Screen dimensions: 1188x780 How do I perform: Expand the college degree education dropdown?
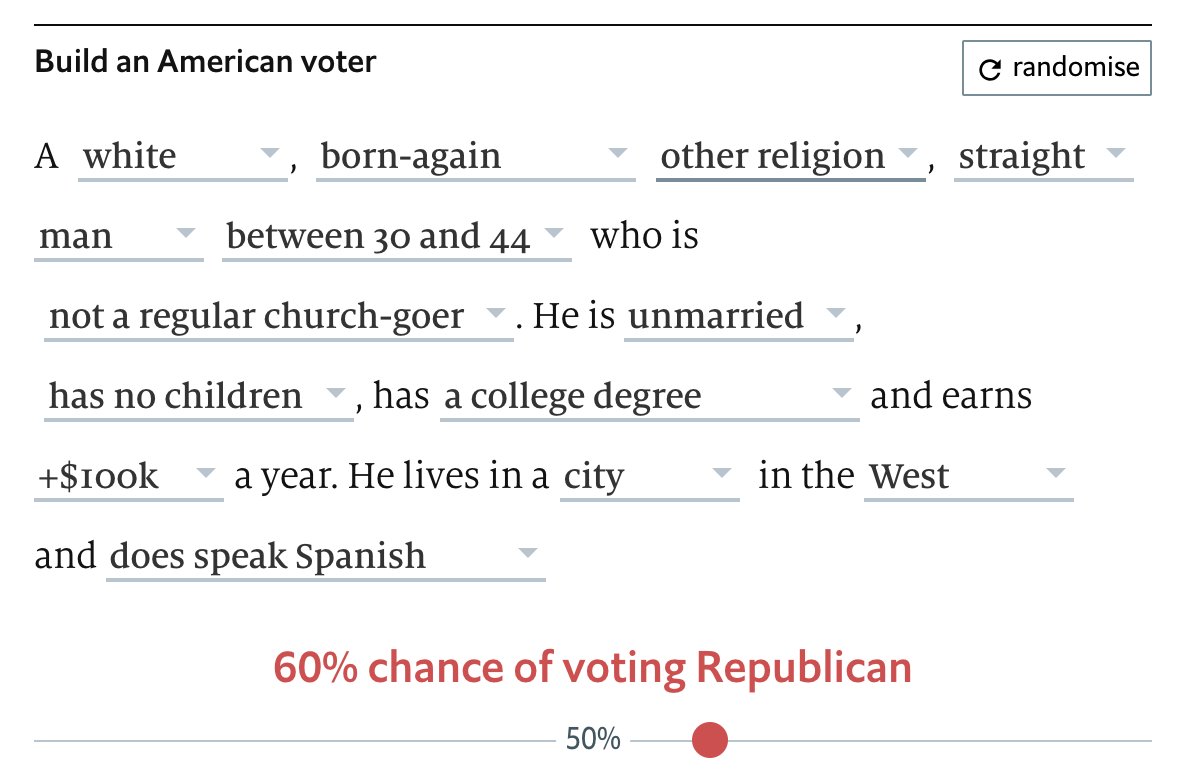click(648, 397)
